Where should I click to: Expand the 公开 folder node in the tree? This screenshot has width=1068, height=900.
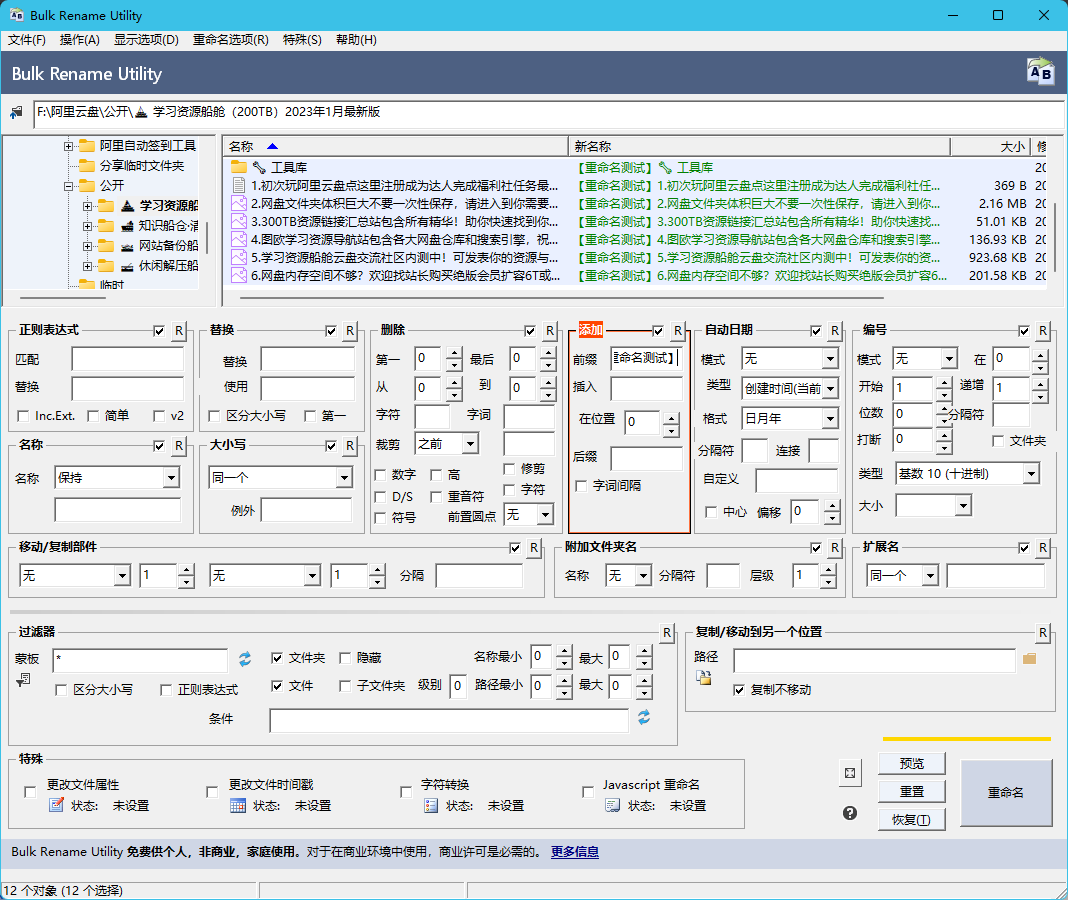click(70, 186)
